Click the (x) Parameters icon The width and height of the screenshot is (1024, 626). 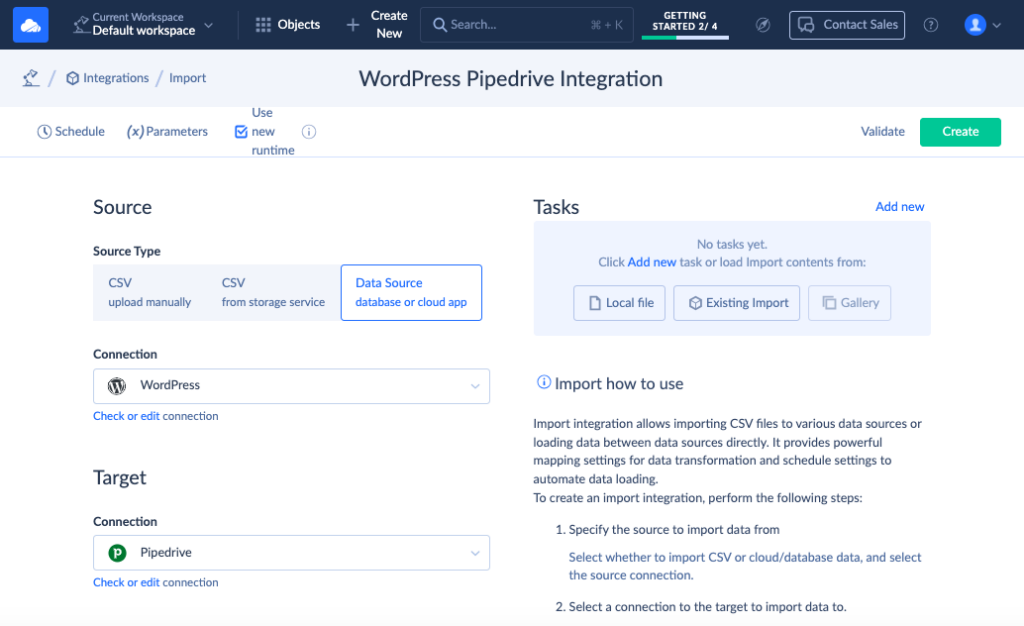coord(135,132)
